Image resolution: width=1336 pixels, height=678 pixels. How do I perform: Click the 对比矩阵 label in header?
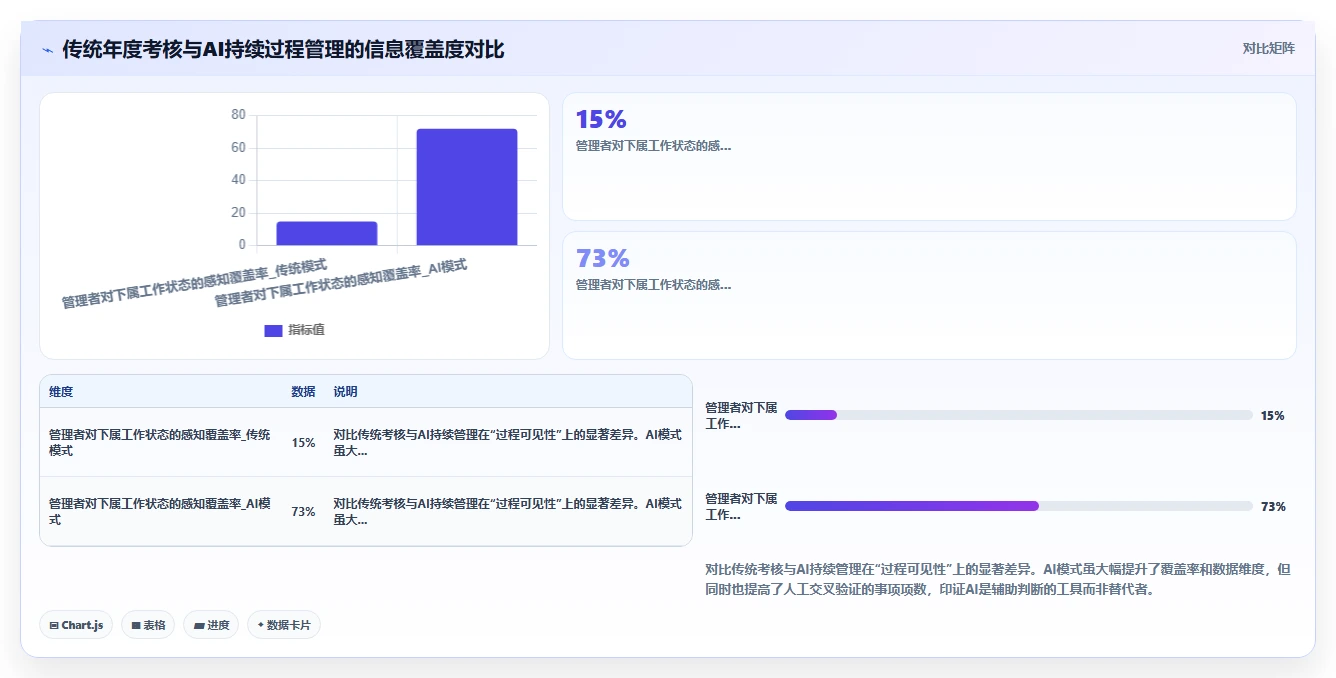pos(1268,48)
